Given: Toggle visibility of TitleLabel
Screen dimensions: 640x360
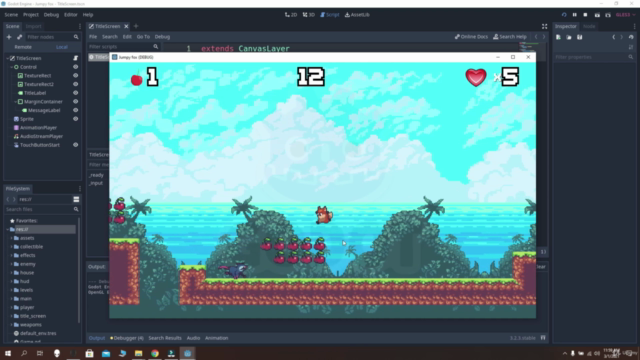Looking at the screenshot, I should point(76,93).
